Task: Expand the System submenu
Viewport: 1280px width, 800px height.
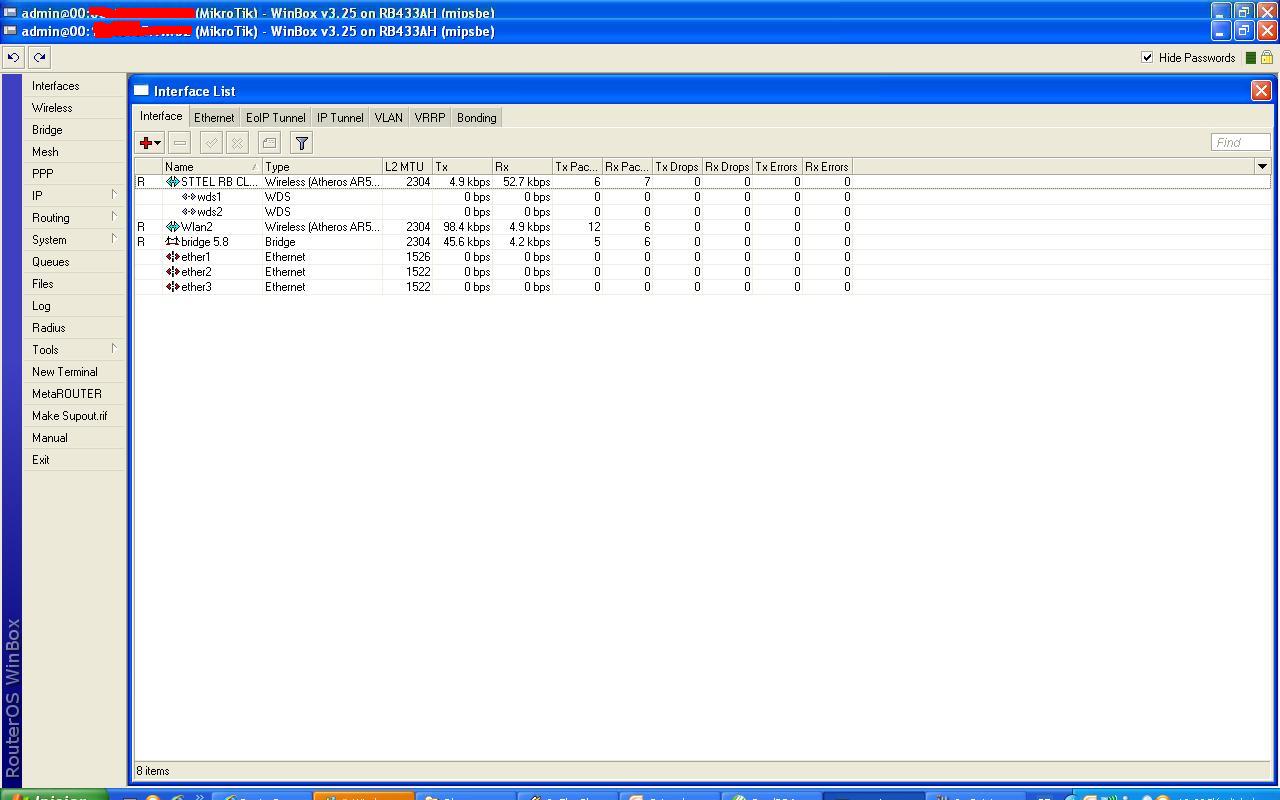Action: 73,240
